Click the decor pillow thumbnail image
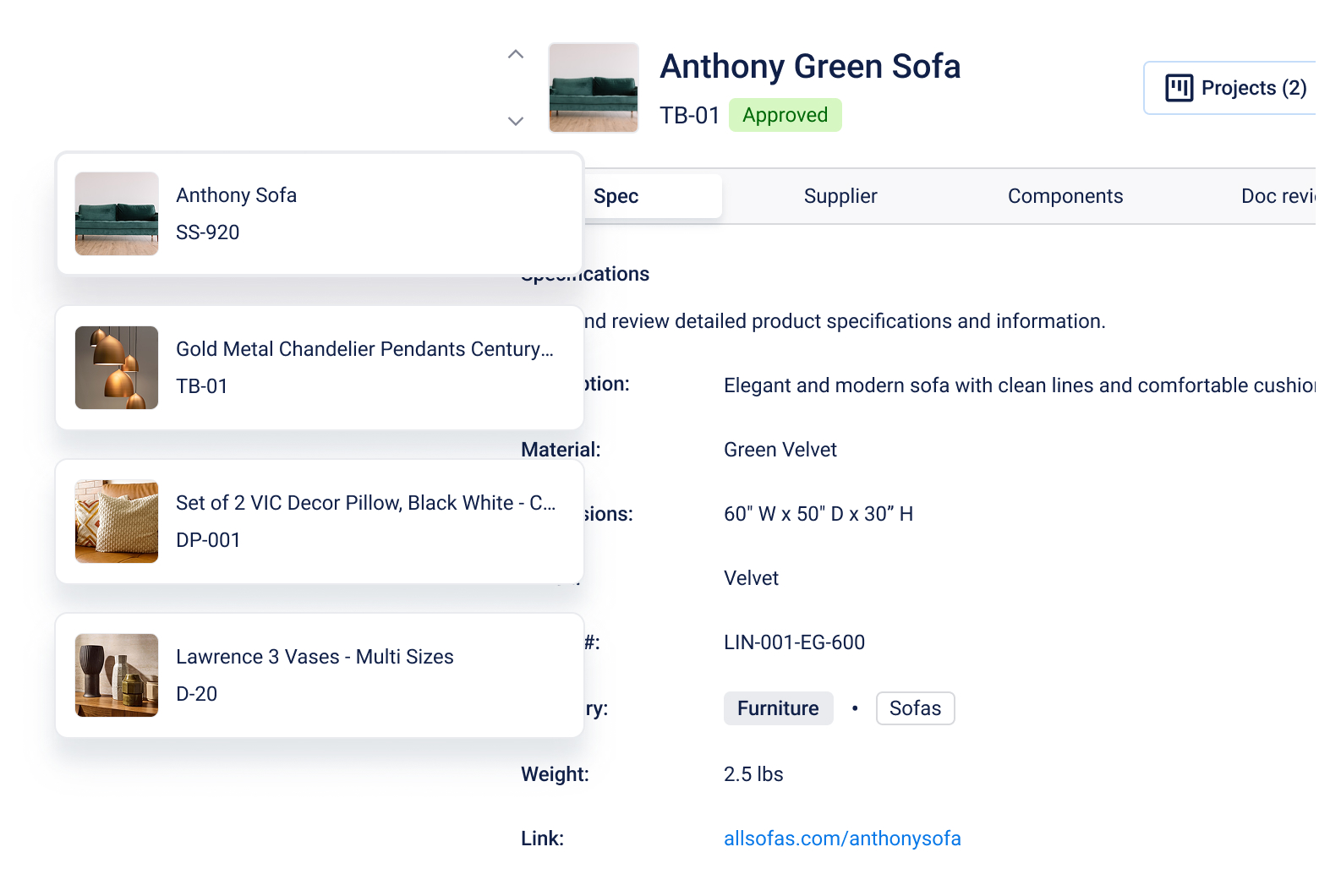The width and height of the screenshot is (1341, 896). click(117, 522)
